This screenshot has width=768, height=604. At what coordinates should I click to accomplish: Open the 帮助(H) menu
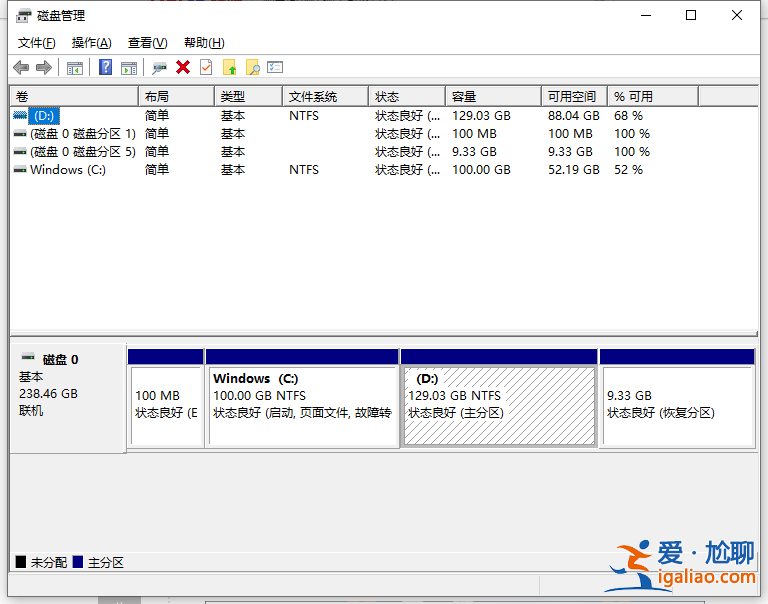pos(204,43)
